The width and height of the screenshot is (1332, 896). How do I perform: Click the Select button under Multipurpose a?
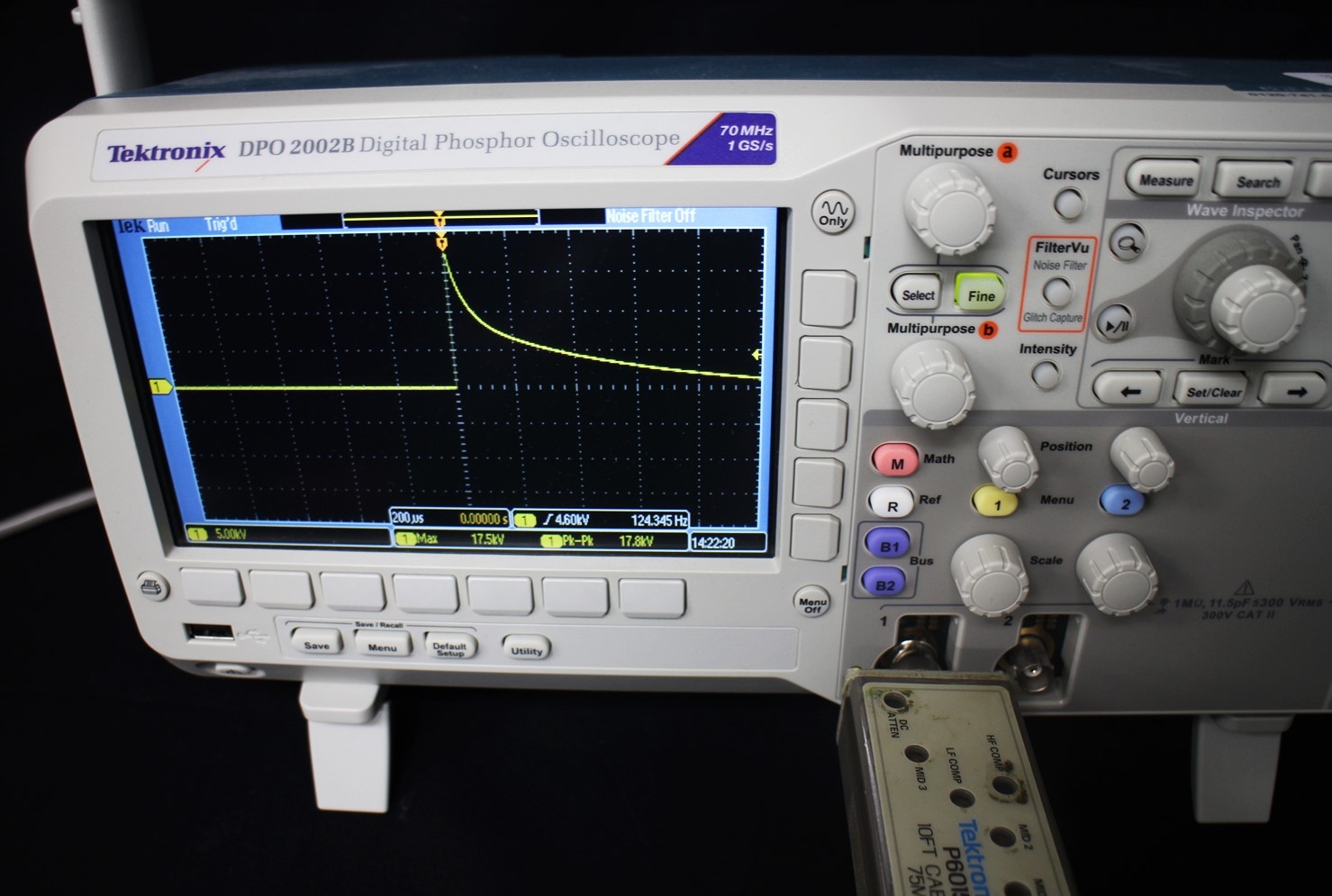coord(917,294)
